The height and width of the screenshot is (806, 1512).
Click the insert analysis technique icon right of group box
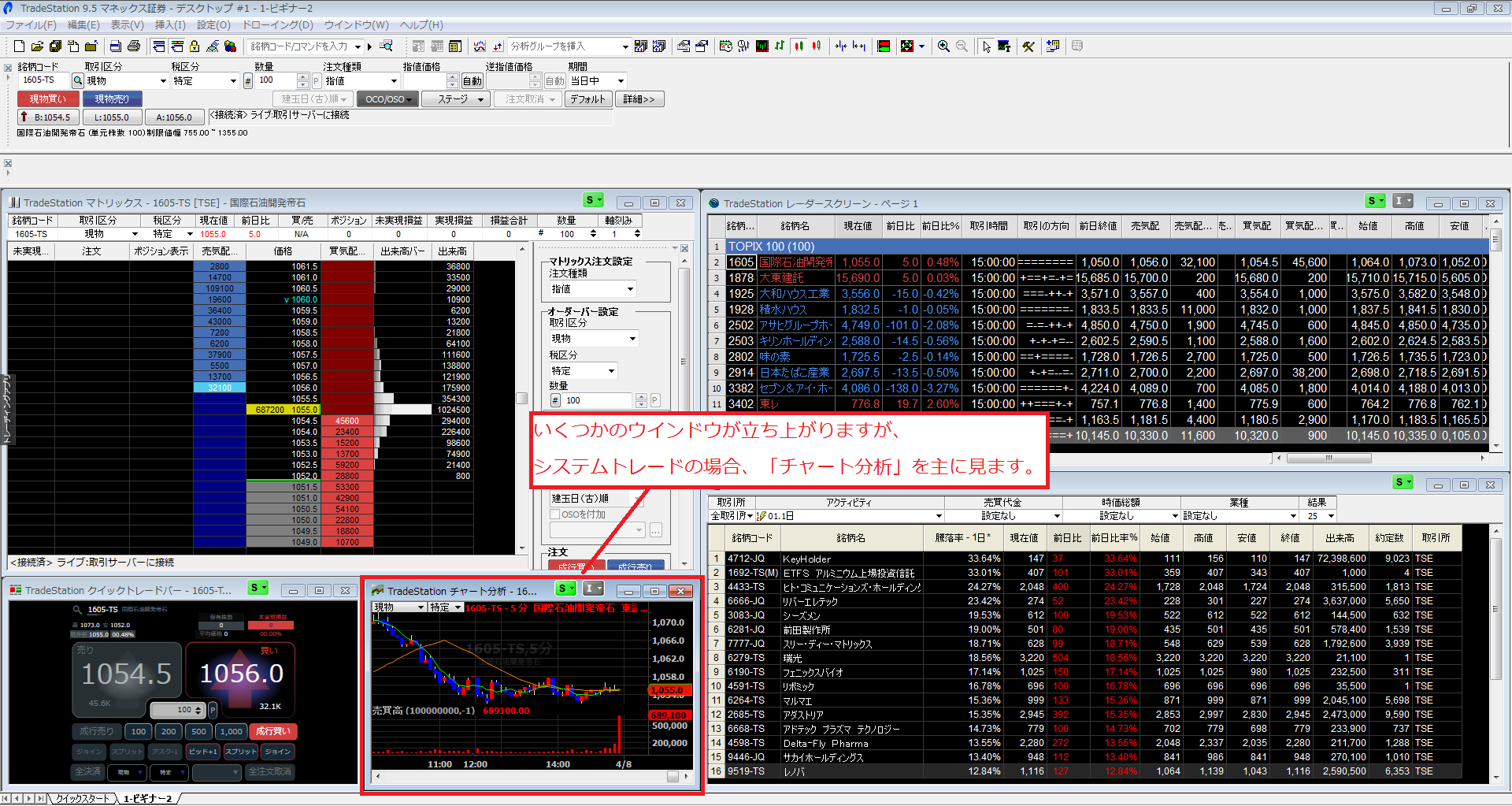click(x=640, y=46)
